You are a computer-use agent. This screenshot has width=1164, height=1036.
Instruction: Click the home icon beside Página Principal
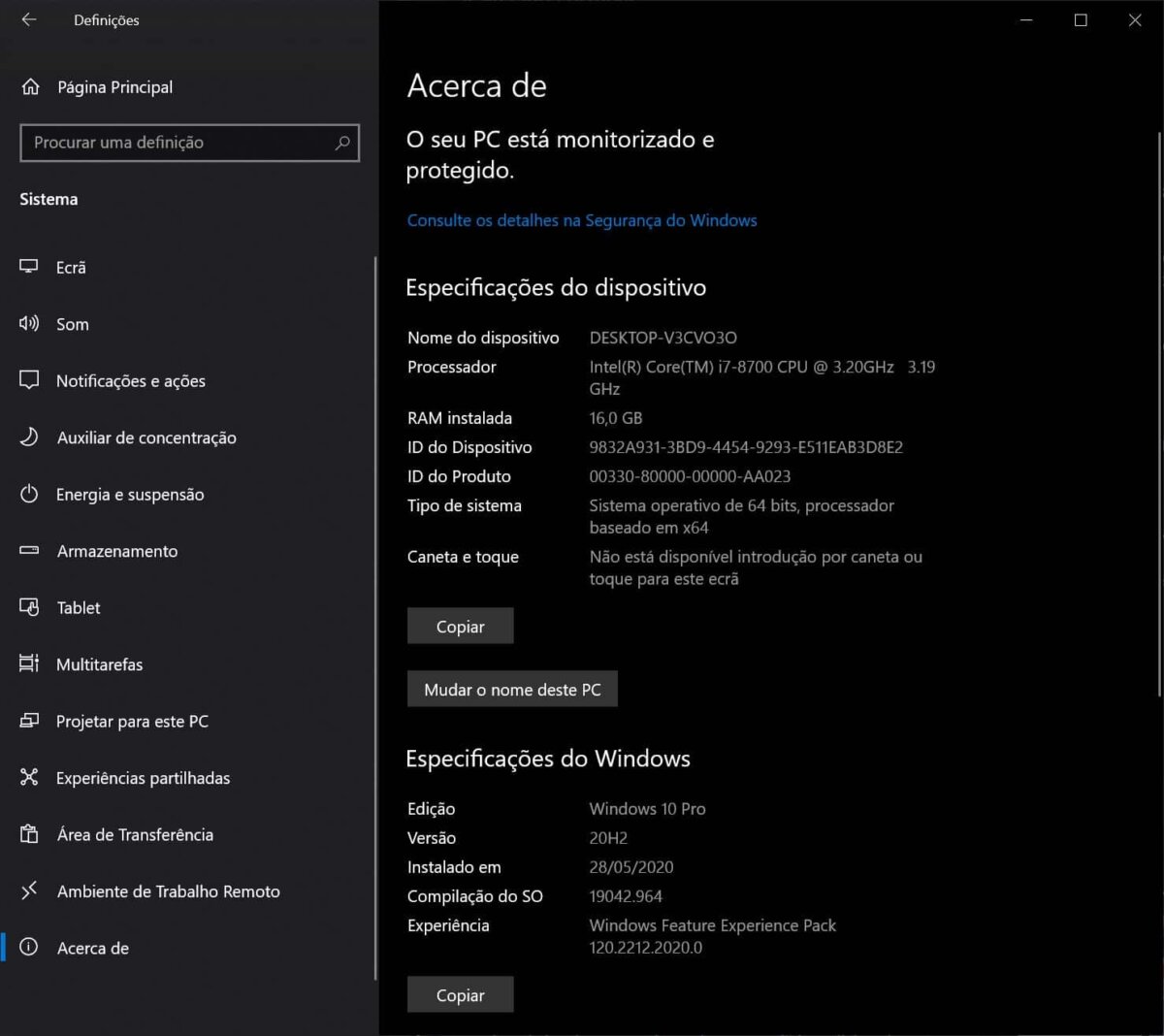[x=30, y=87]
